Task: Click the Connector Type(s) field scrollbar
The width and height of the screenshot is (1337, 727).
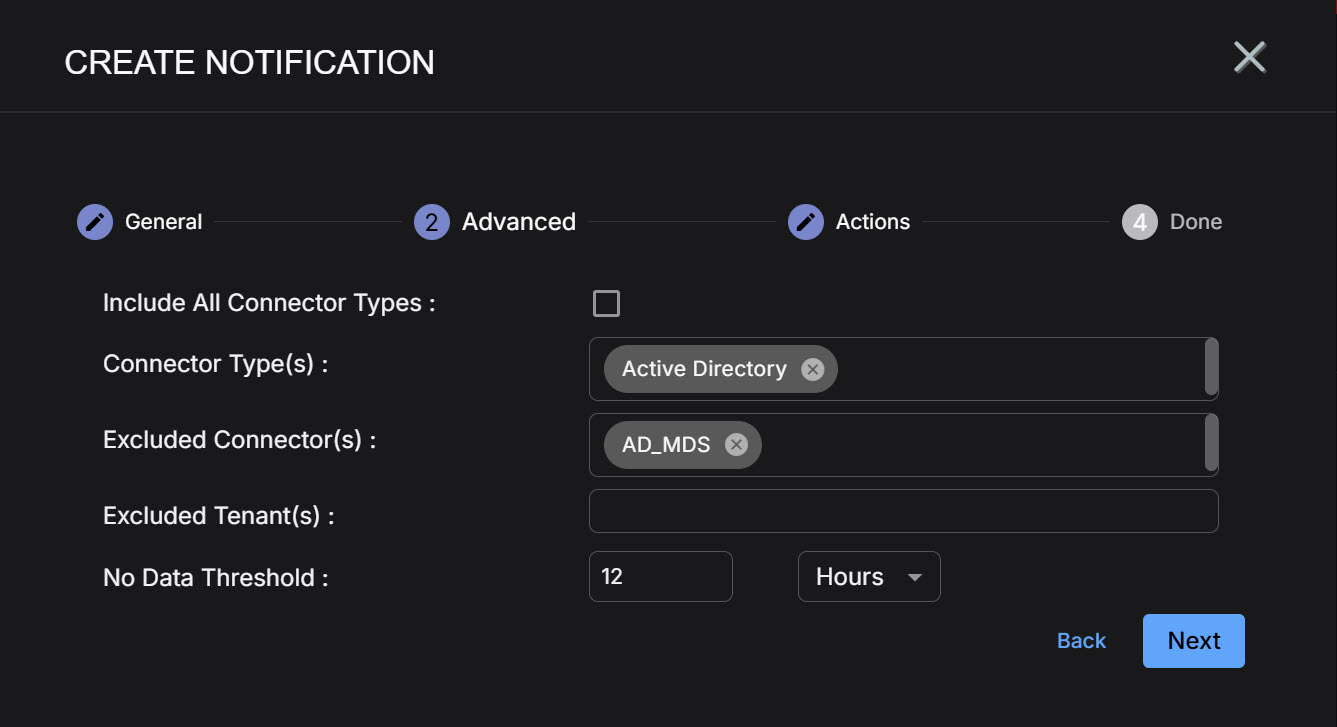Action: pos(1211,367)
